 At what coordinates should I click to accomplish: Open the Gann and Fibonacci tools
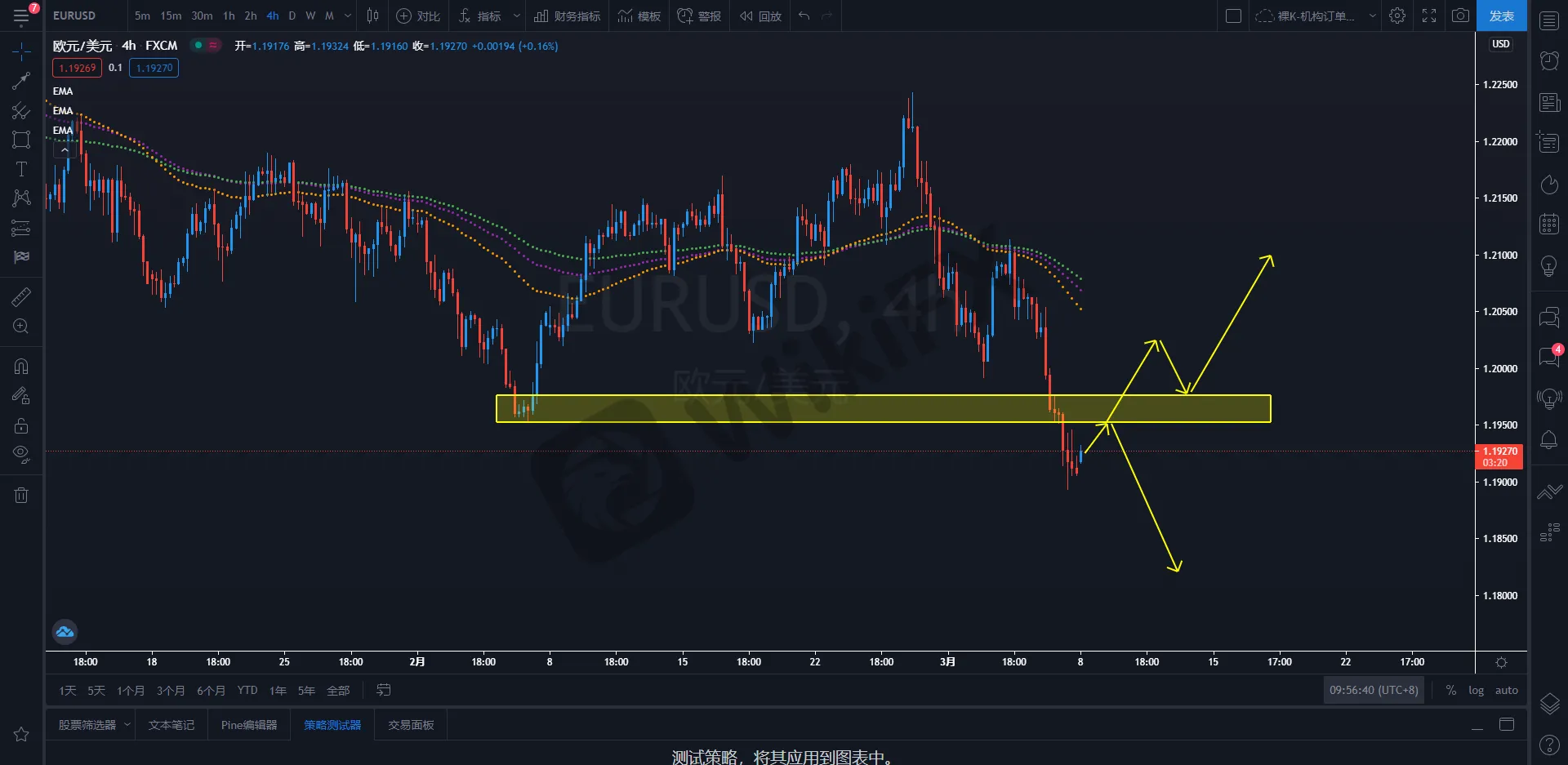tap(21, 110)
